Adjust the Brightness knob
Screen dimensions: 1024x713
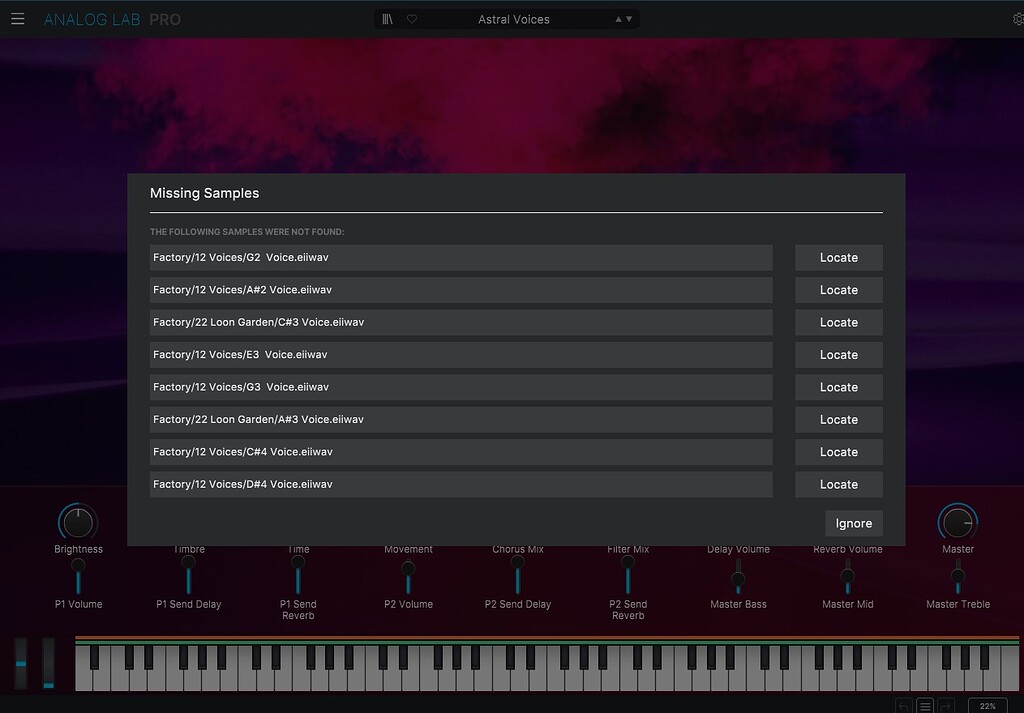pos(78,522)
